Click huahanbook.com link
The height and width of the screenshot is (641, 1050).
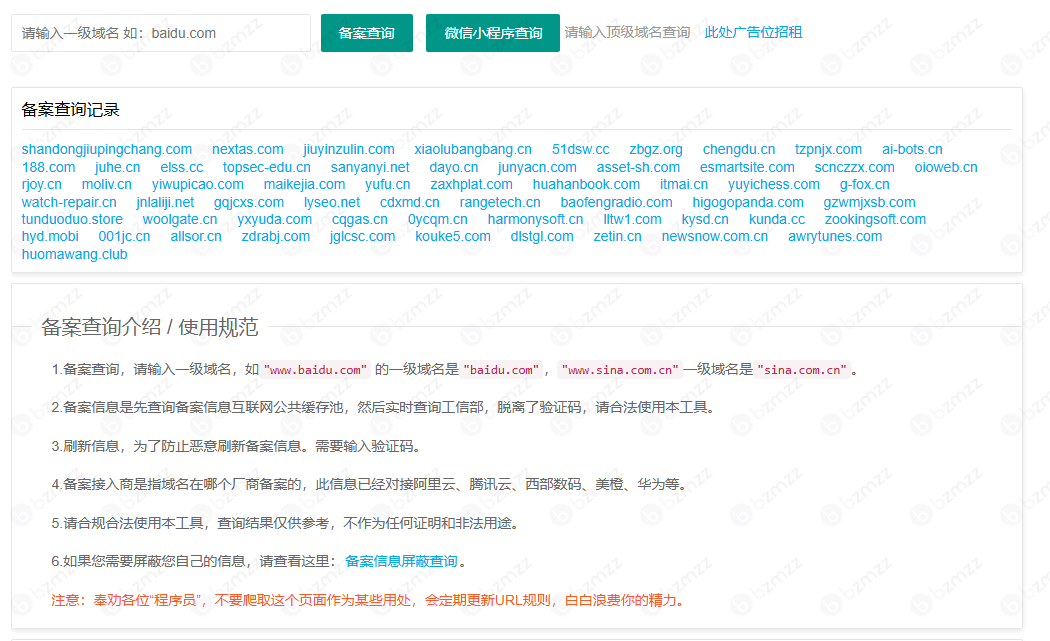587,184
